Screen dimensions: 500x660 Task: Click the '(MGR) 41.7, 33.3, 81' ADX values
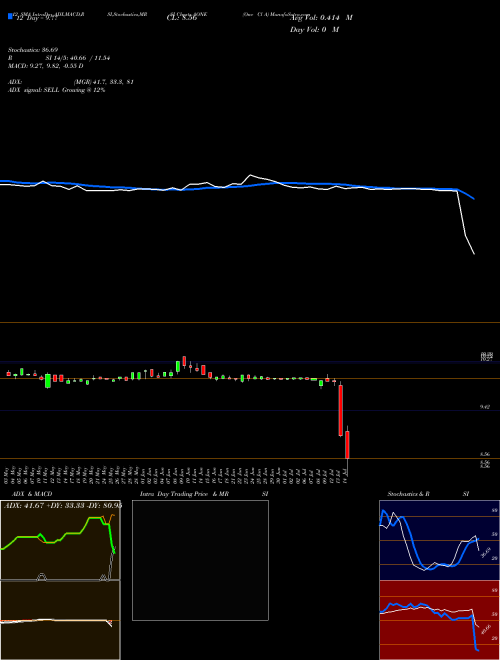104,82
